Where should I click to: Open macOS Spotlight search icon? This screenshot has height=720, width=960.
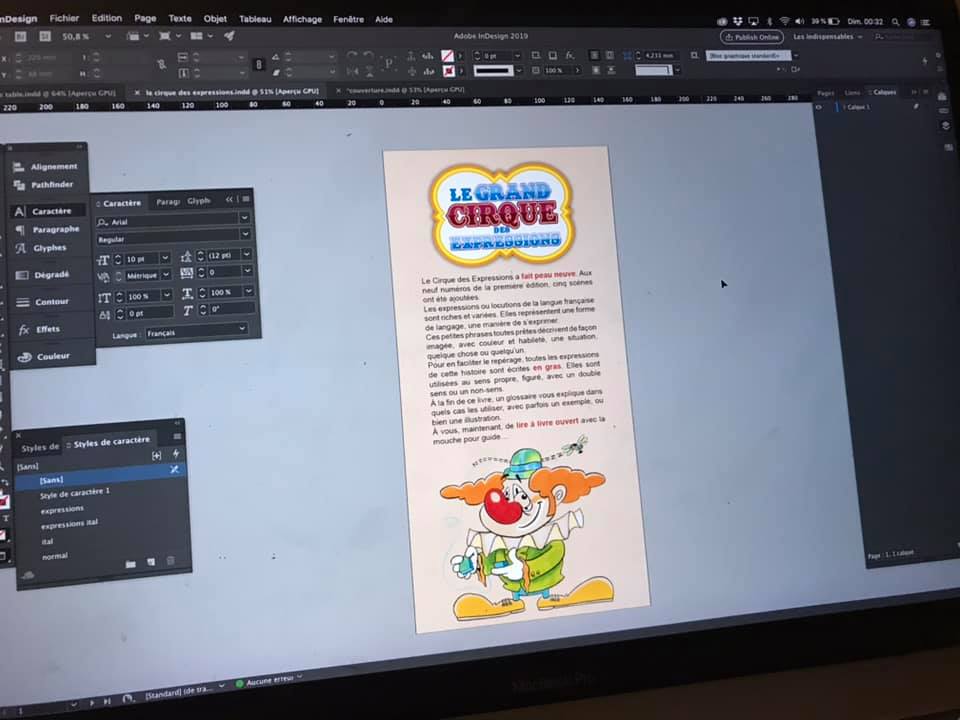point(895,22)
